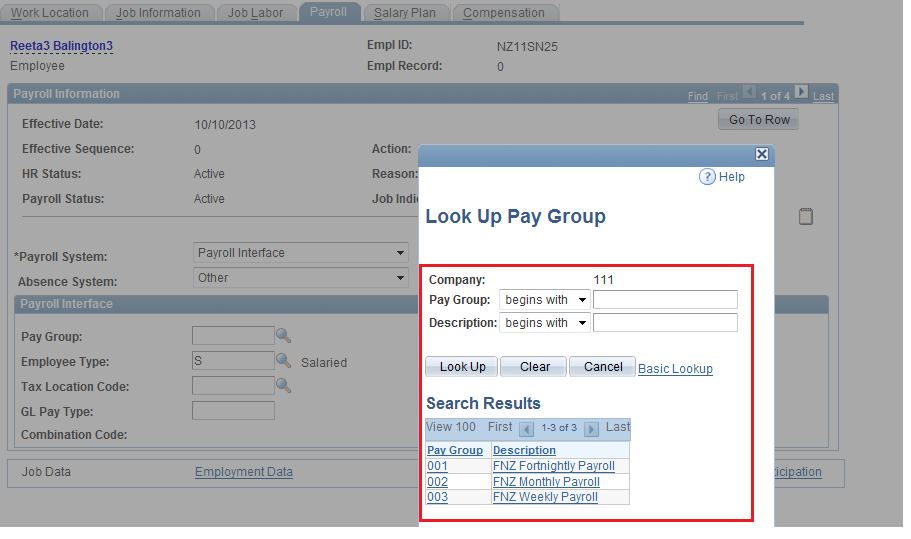Choose FNZ Fortnightly Payroll

pyautogui.click(x=554, y=466)
